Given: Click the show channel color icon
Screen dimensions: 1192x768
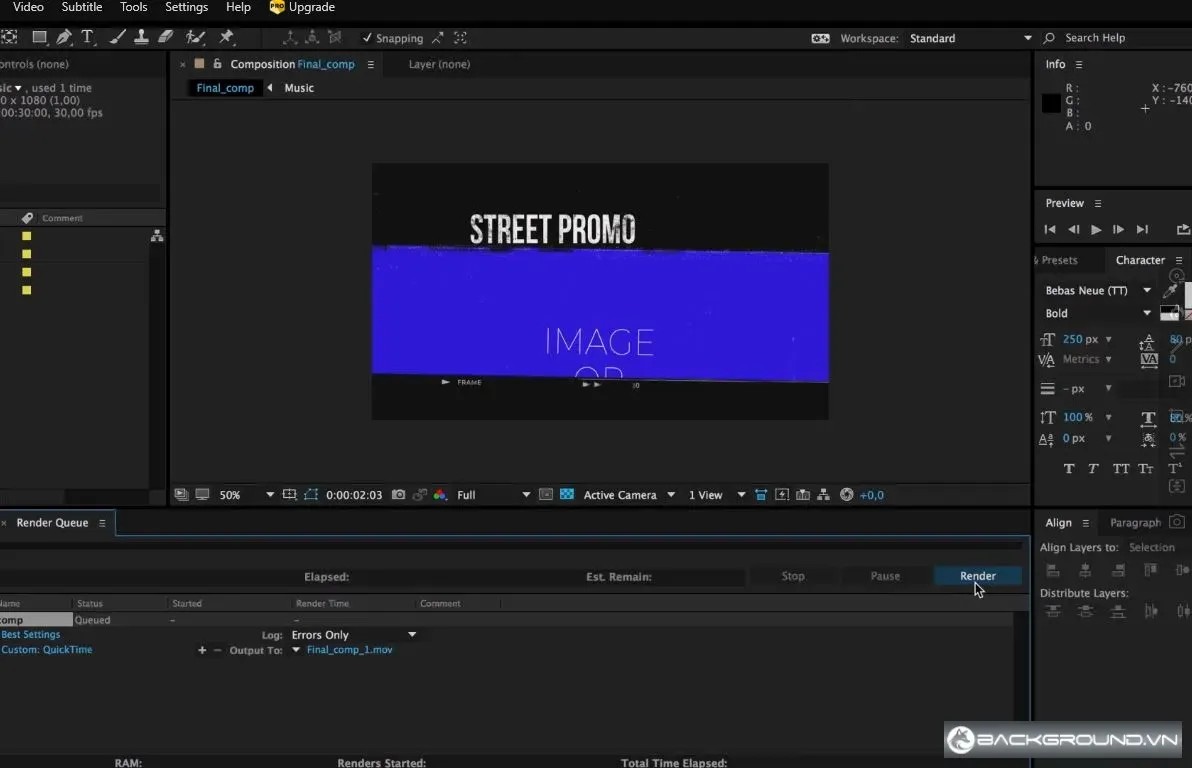Looking at the screenshot, I should 439,494.
